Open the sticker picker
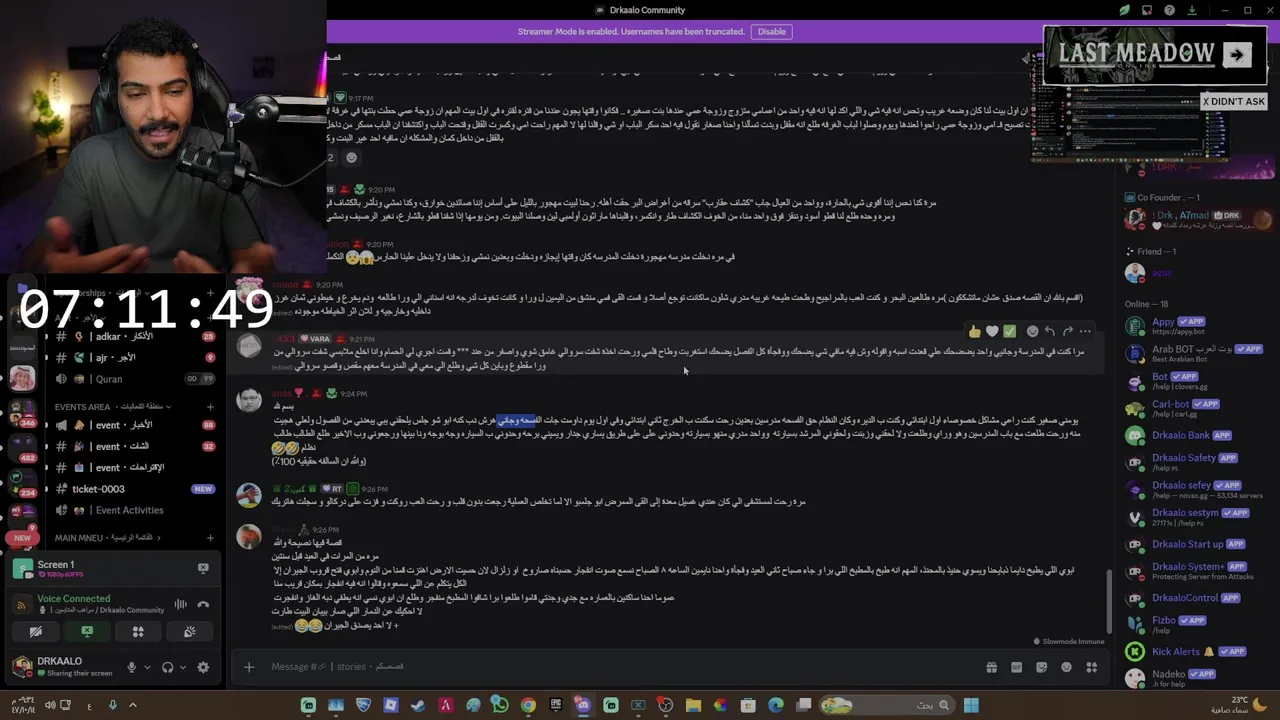The width and height of the screenshot is (1280, 720). pyautogui.click(x=1041, y=667)
